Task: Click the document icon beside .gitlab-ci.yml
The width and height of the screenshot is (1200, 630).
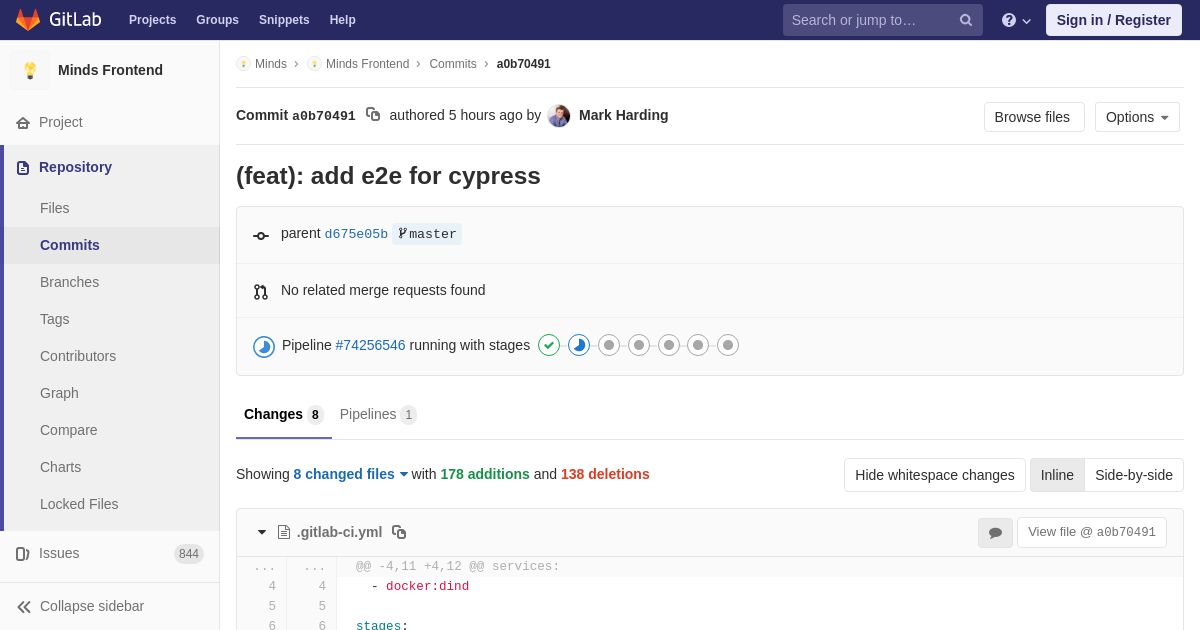Action: [x=284, y=532]
